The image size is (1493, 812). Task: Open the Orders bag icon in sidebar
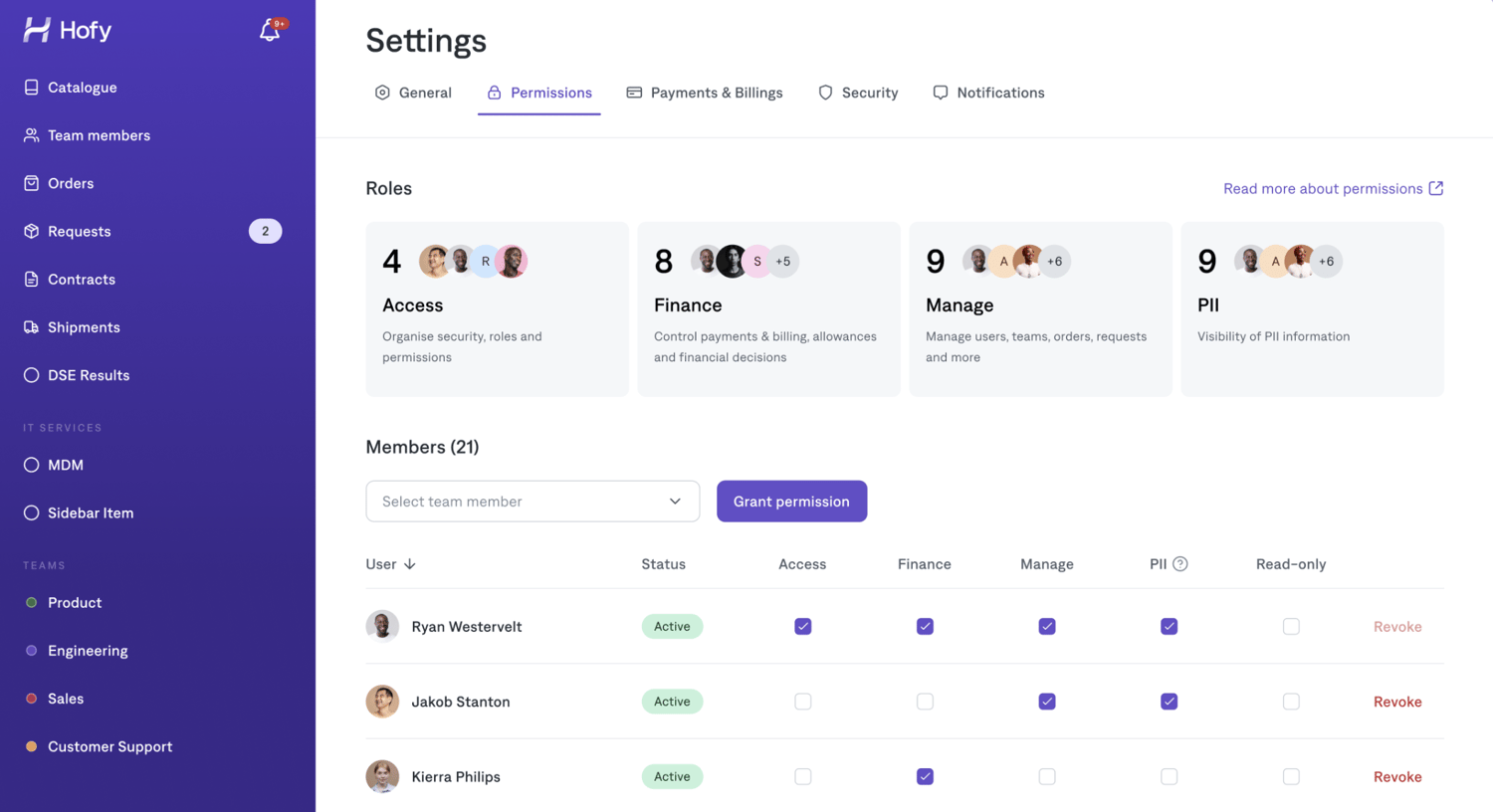32,183
